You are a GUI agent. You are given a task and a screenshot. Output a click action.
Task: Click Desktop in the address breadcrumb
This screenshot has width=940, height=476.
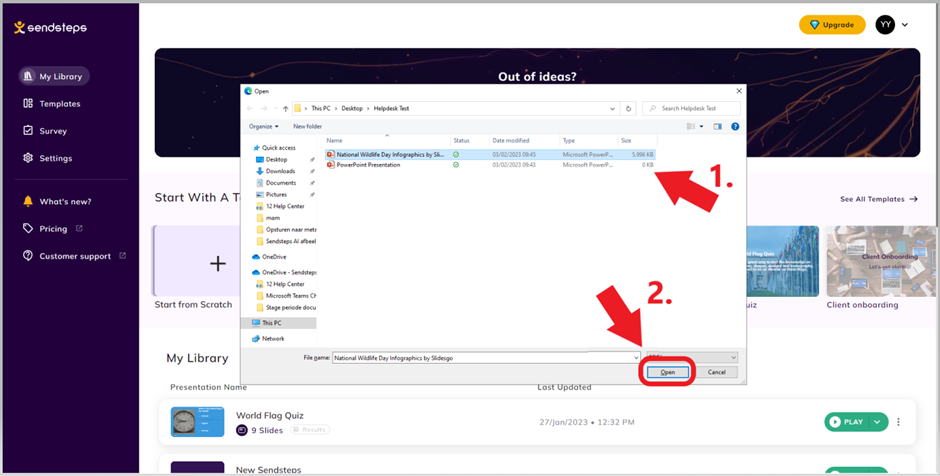(352, 109)
